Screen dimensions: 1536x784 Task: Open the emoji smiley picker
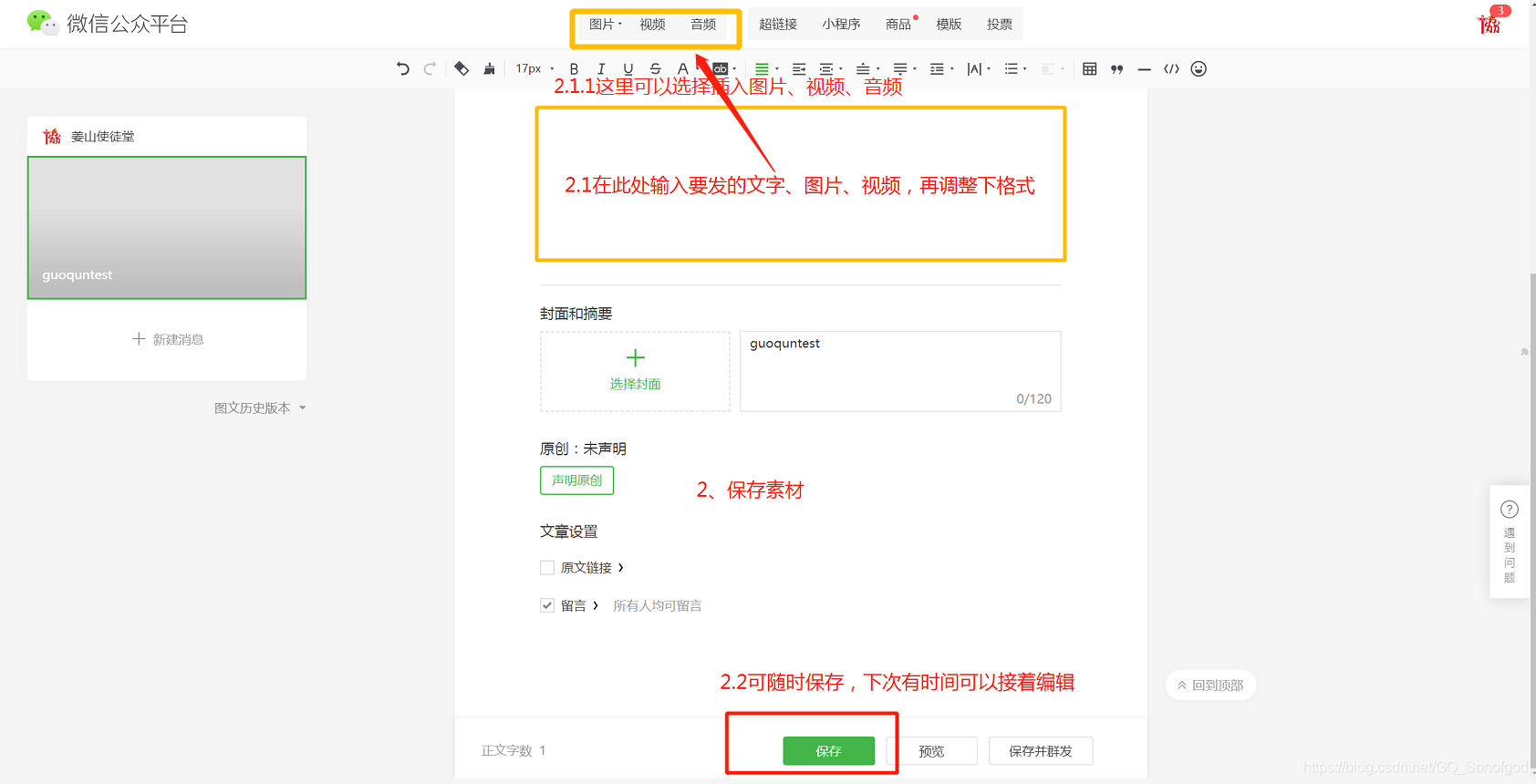click(1199, 68)
